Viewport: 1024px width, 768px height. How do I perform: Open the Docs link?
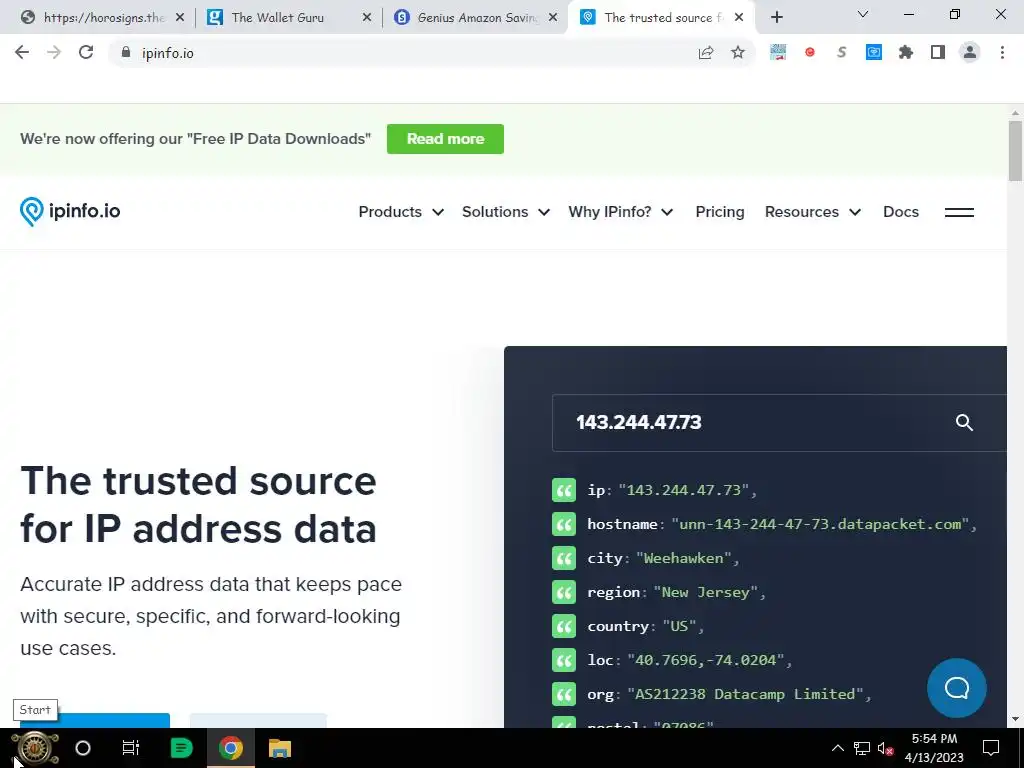[901, 212]
